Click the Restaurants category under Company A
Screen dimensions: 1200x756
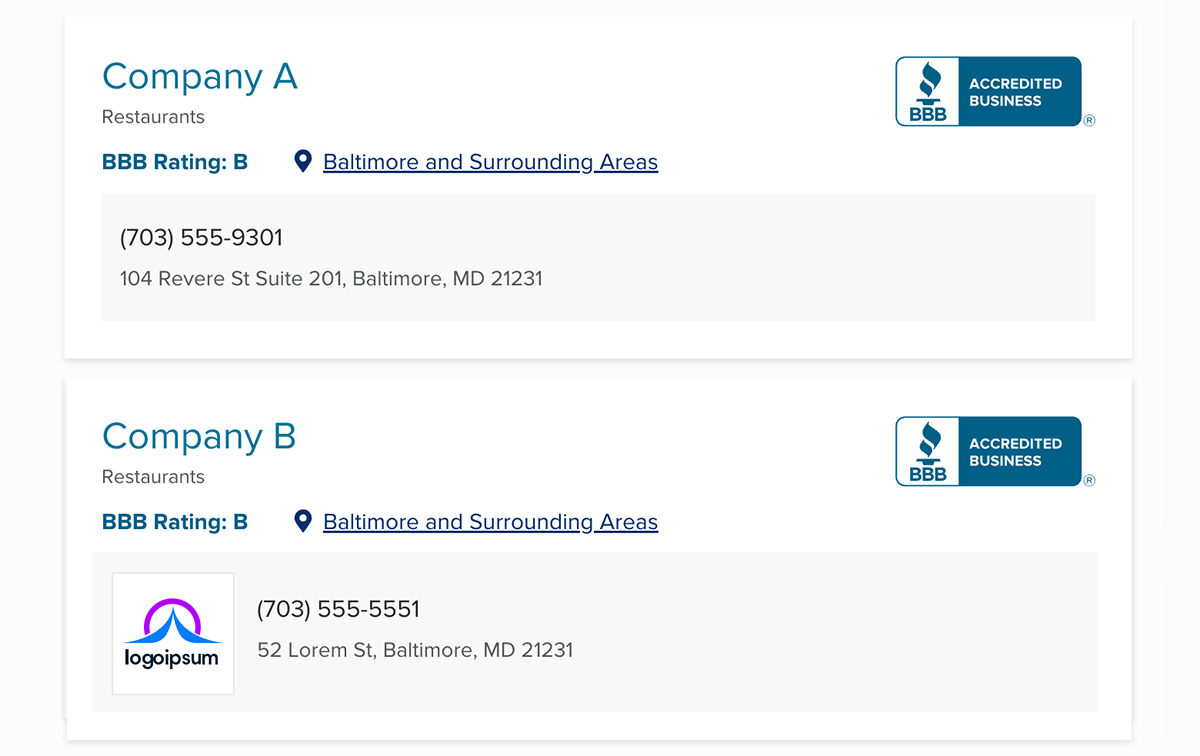(153, 117)
